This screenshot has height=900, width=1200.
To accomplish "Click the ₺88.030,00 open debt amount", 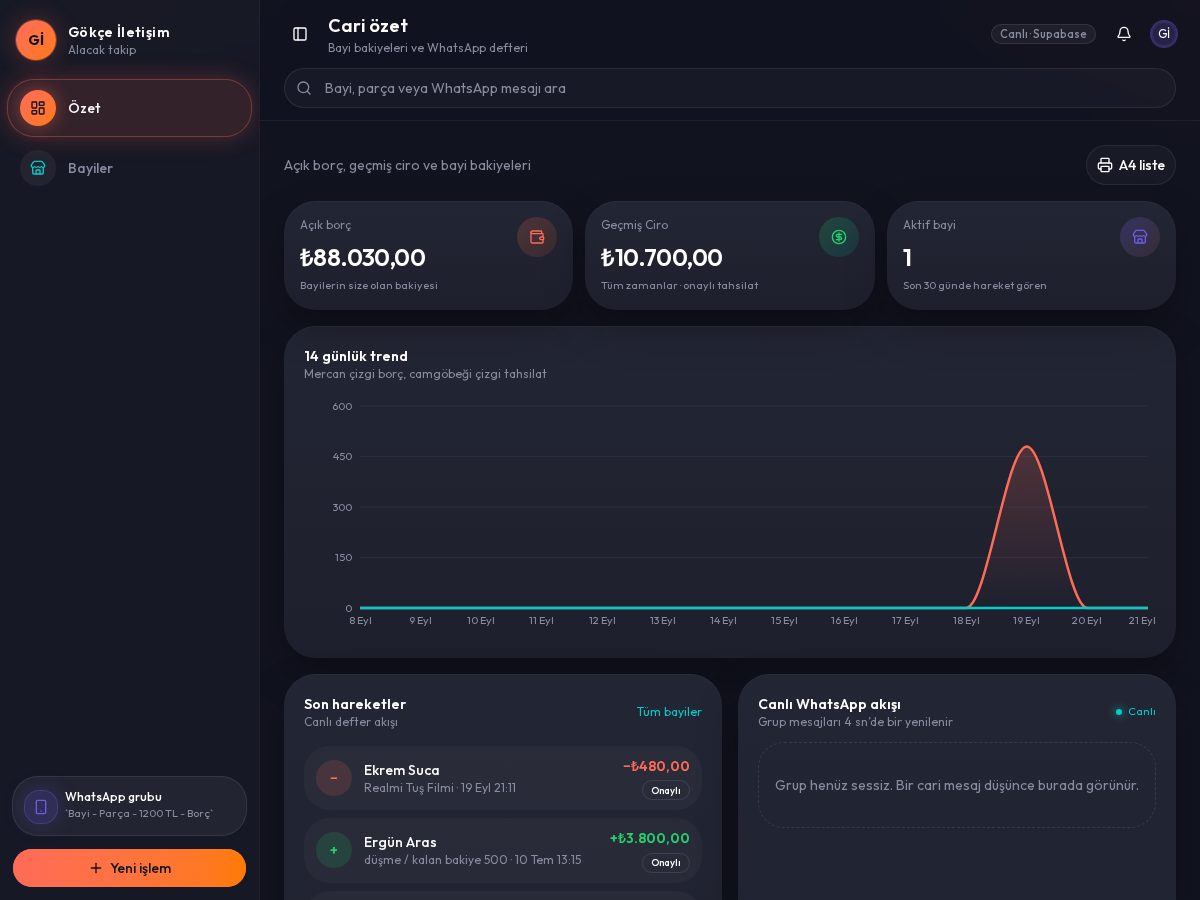I will pyautogui.click(x=363, y=257).
